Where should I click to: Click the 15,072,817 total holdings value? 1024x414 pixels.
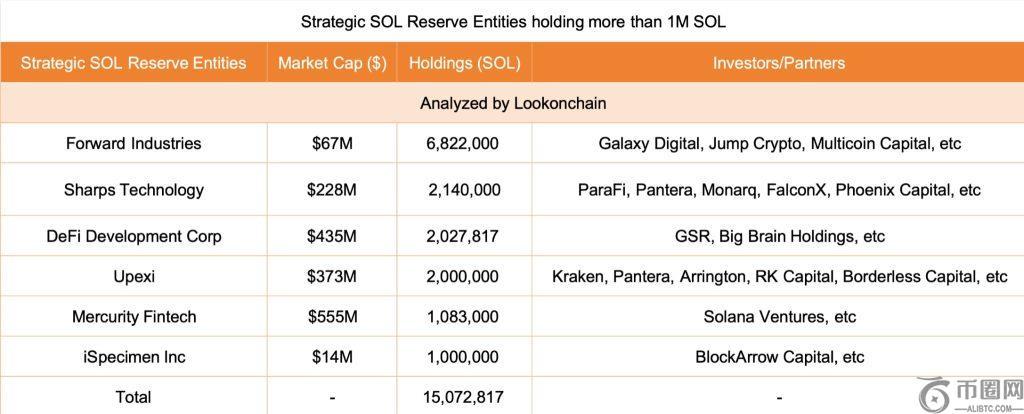[x=463, y=397]
